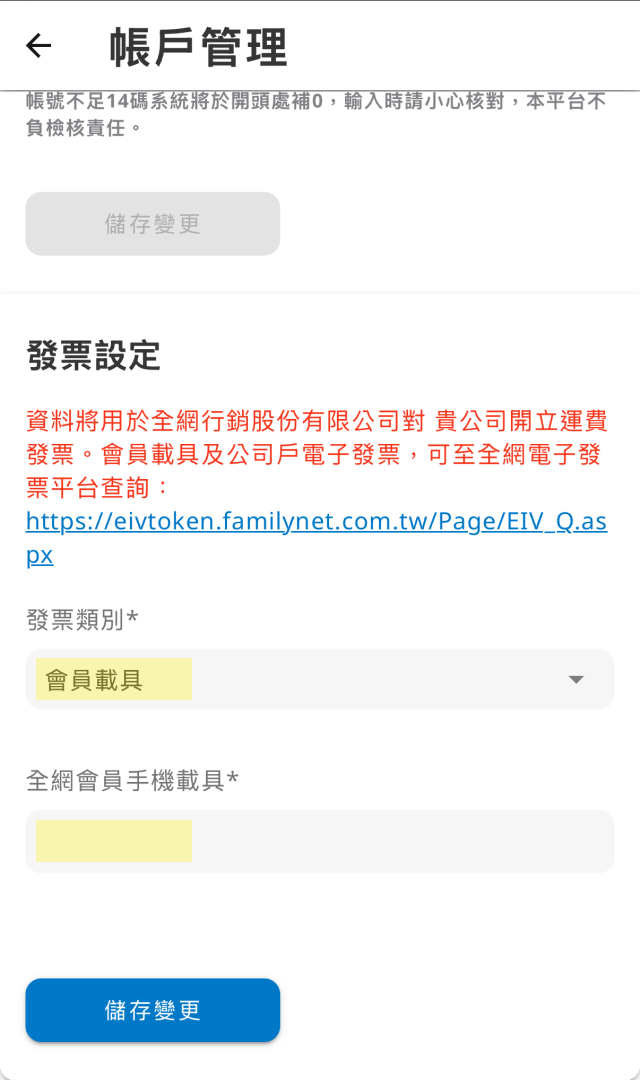The width and height of the screenshot is (640, 1080).
Task: Save the invoice settings changes
Action: [152, 1011]
